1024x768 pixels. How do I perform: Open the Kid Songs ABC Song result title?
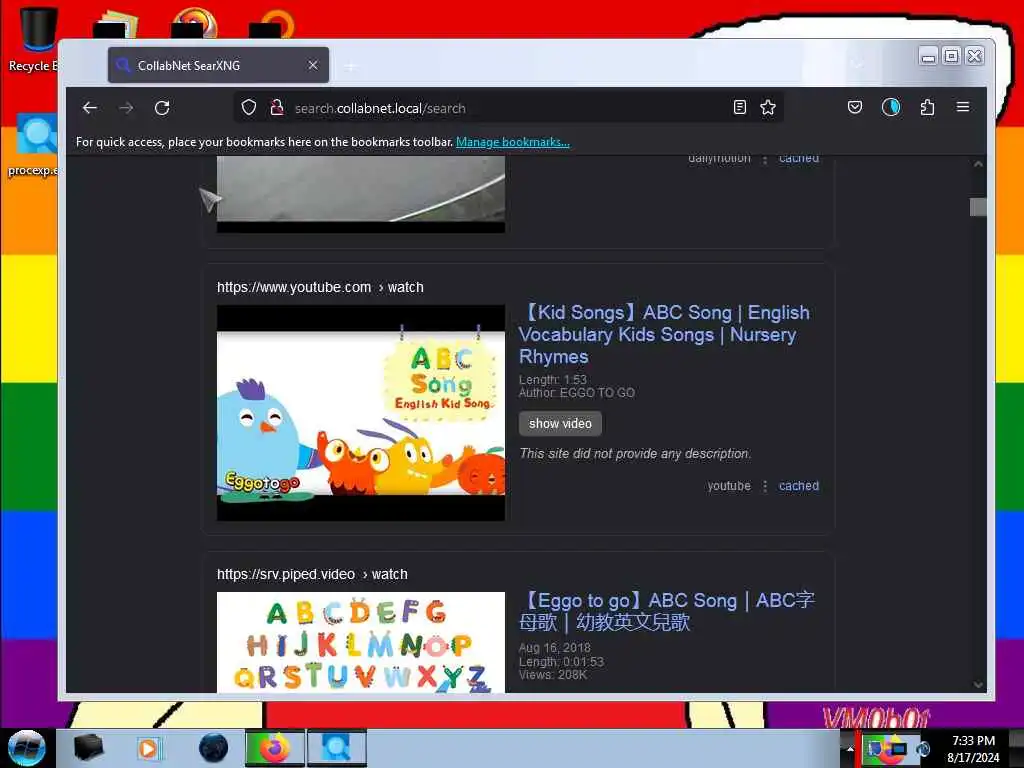point(664,334)
